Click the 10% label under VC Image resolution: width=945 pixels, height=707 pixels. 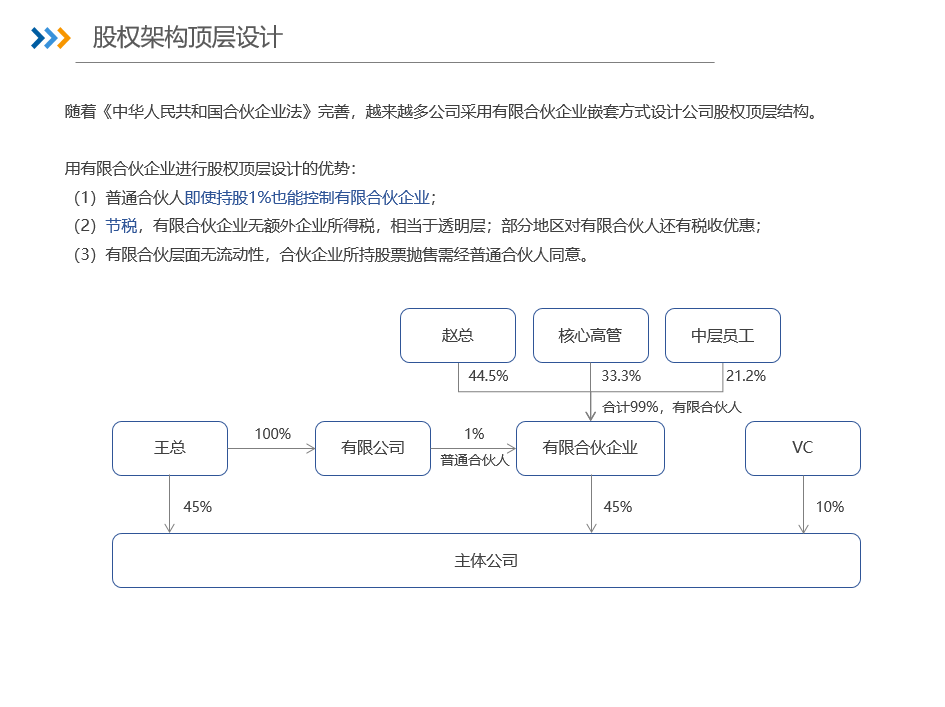[830, 507]
